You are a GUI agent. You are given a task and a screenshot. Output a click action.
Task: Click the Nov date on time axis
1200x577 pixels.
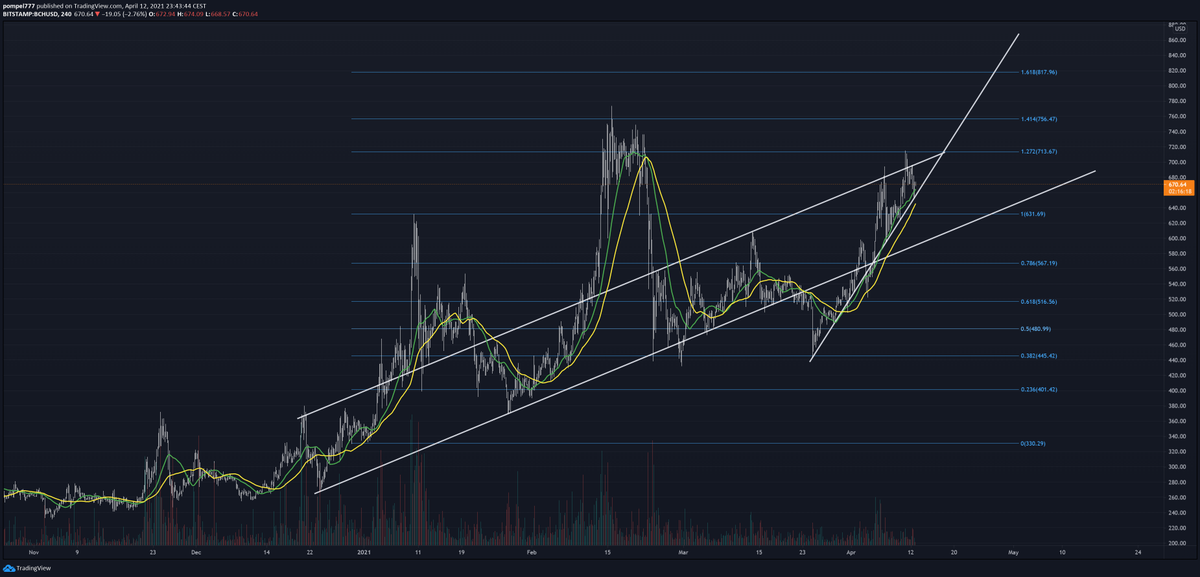click(x=33, y=552)
